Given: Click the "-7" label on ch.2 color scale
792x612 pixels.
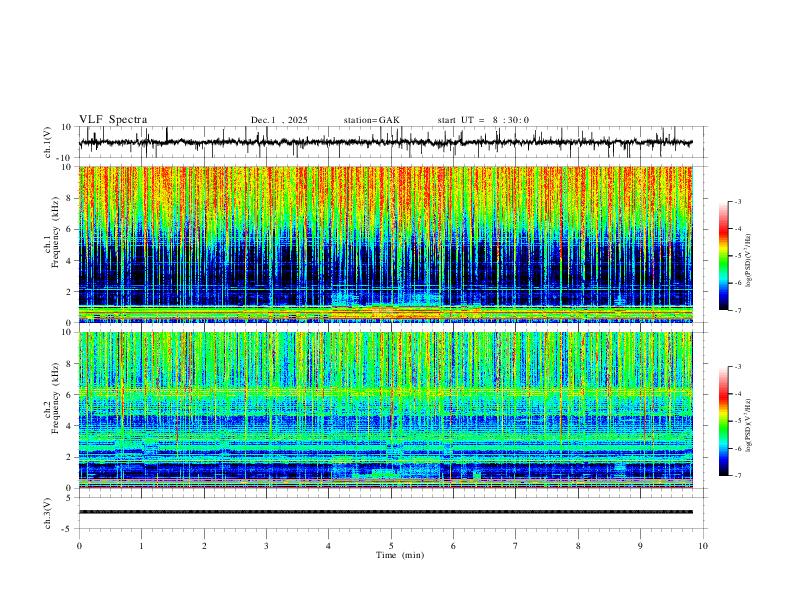Looking at the screenshot, I should pyautogui.click(x=737, y=476).
